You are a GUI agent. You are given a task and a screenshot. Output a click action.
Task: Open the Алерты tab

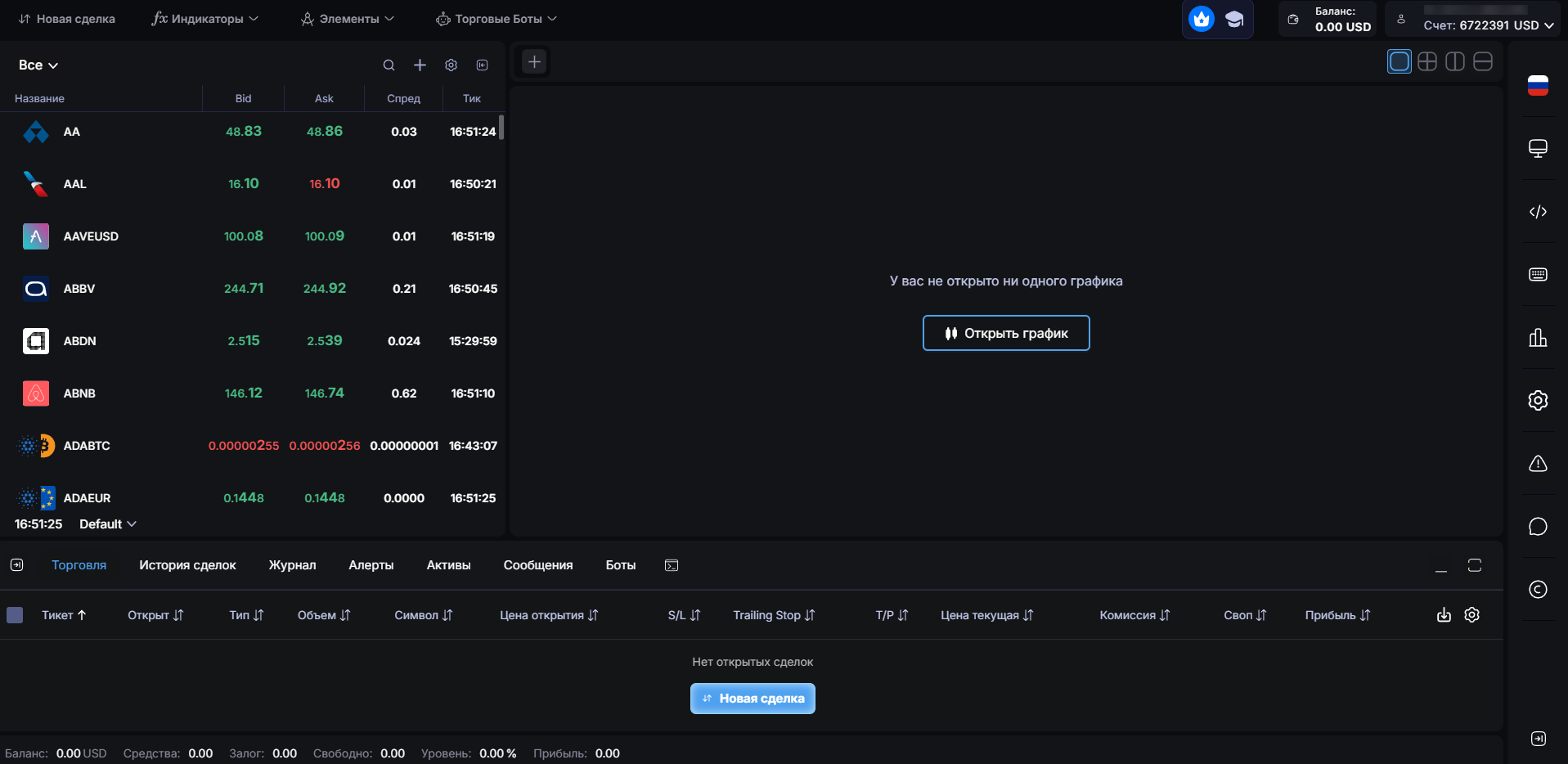371,565
